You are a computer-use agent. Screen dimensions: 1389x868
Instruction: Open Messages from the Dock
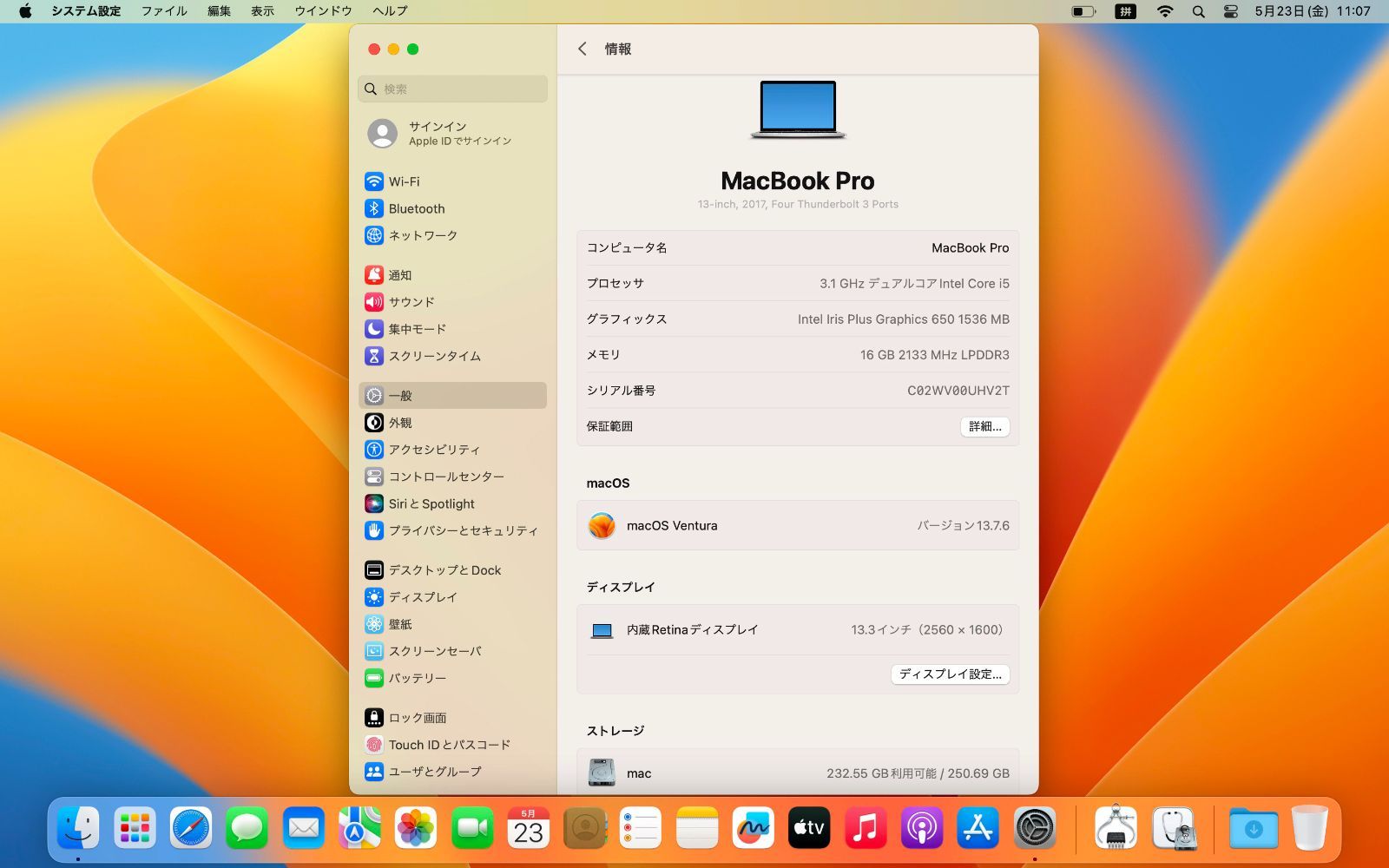(247, 828)
